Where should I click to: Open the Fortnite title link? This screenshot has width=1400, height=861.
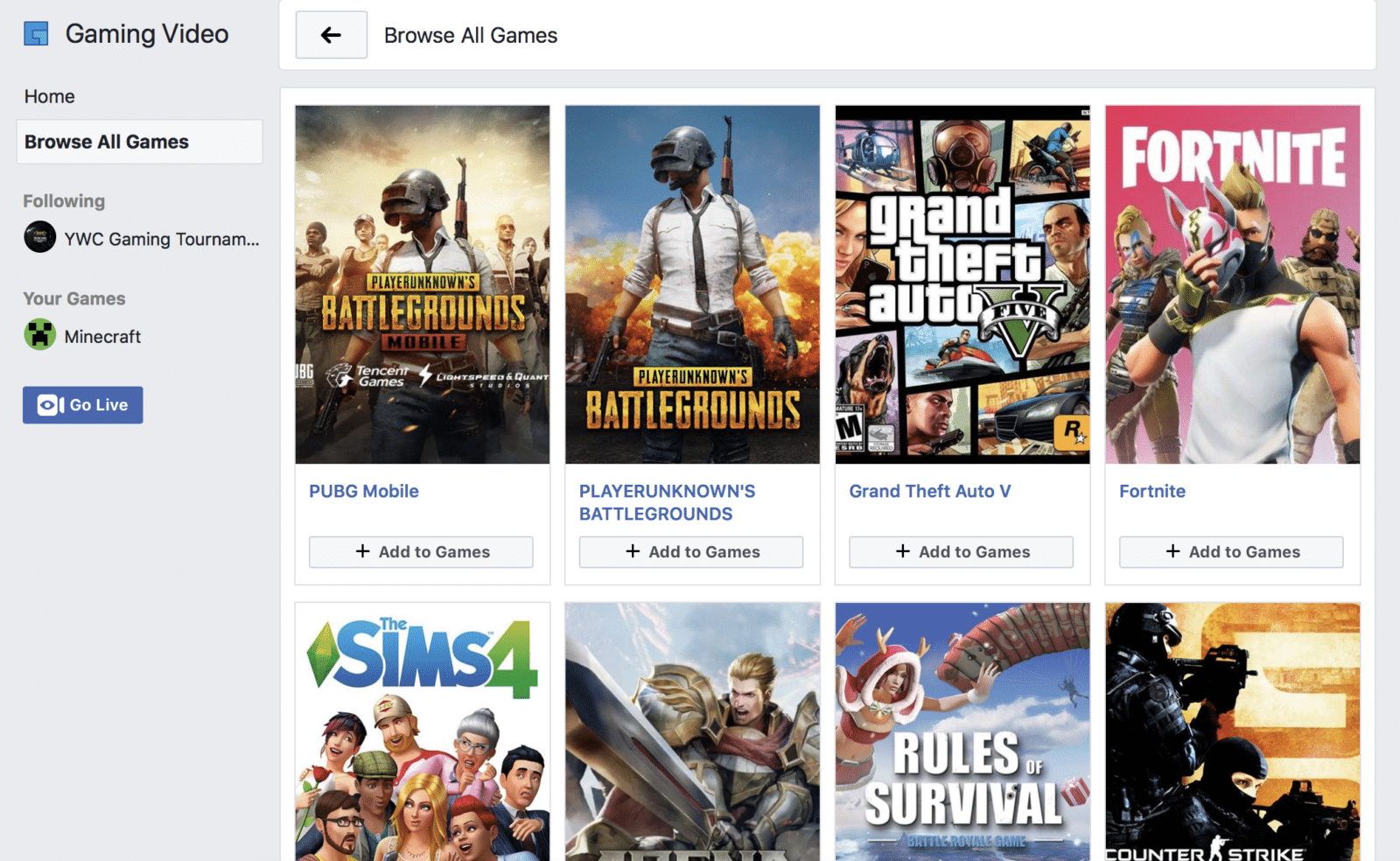[1151, 491]
